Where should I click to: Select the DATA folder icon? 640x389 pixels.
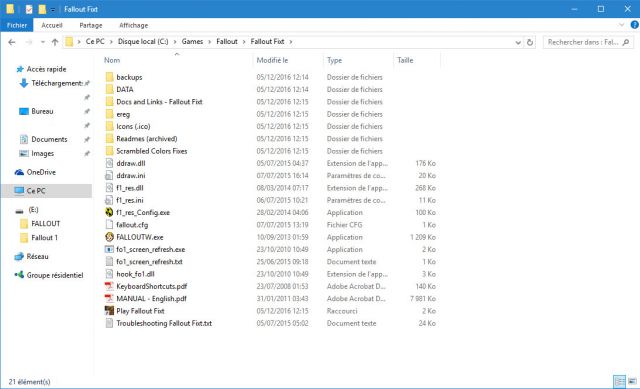click(x=109, y=89)
